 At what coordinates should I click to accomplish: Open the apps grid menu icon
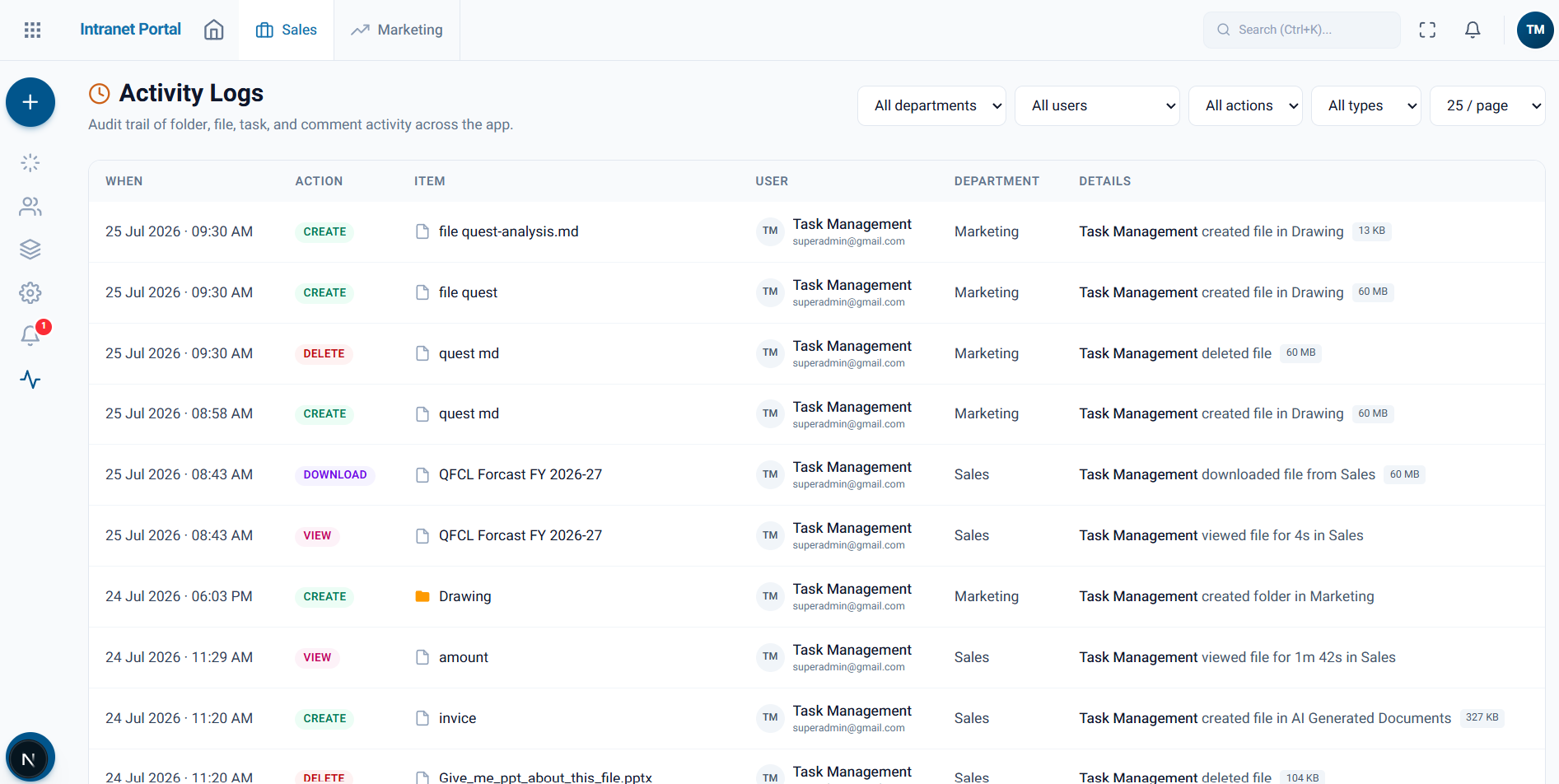32,30
